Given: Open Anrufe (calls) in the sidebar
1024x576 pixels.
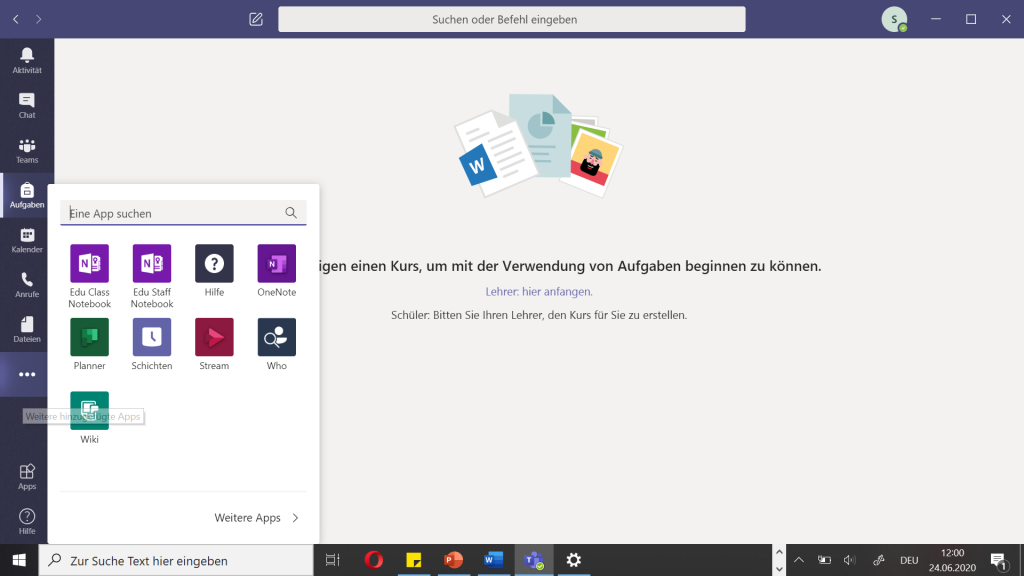Looking at the screenshot, I should [x=27, y=285].
